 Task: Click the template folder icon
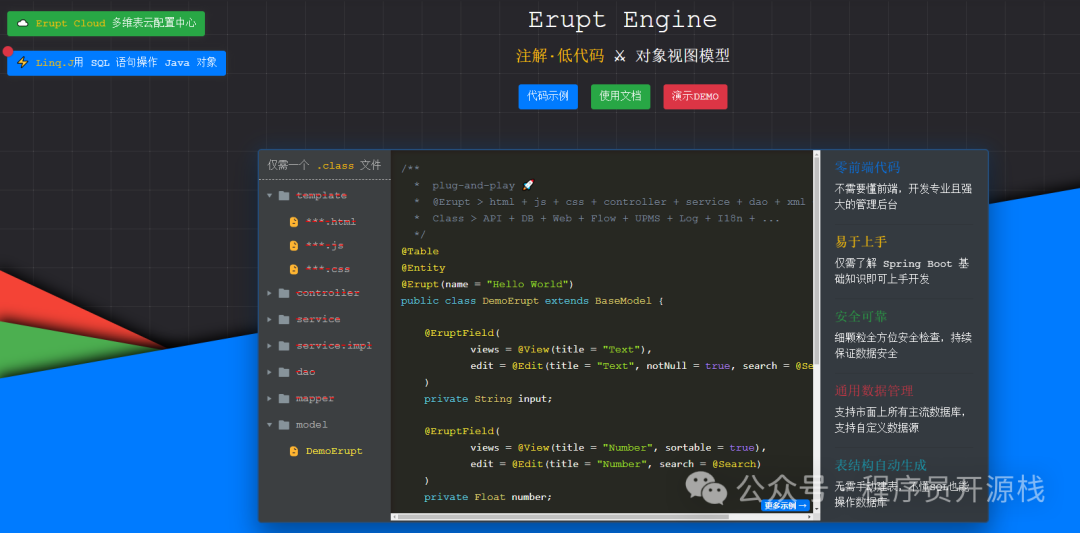(x=284, y=196)
